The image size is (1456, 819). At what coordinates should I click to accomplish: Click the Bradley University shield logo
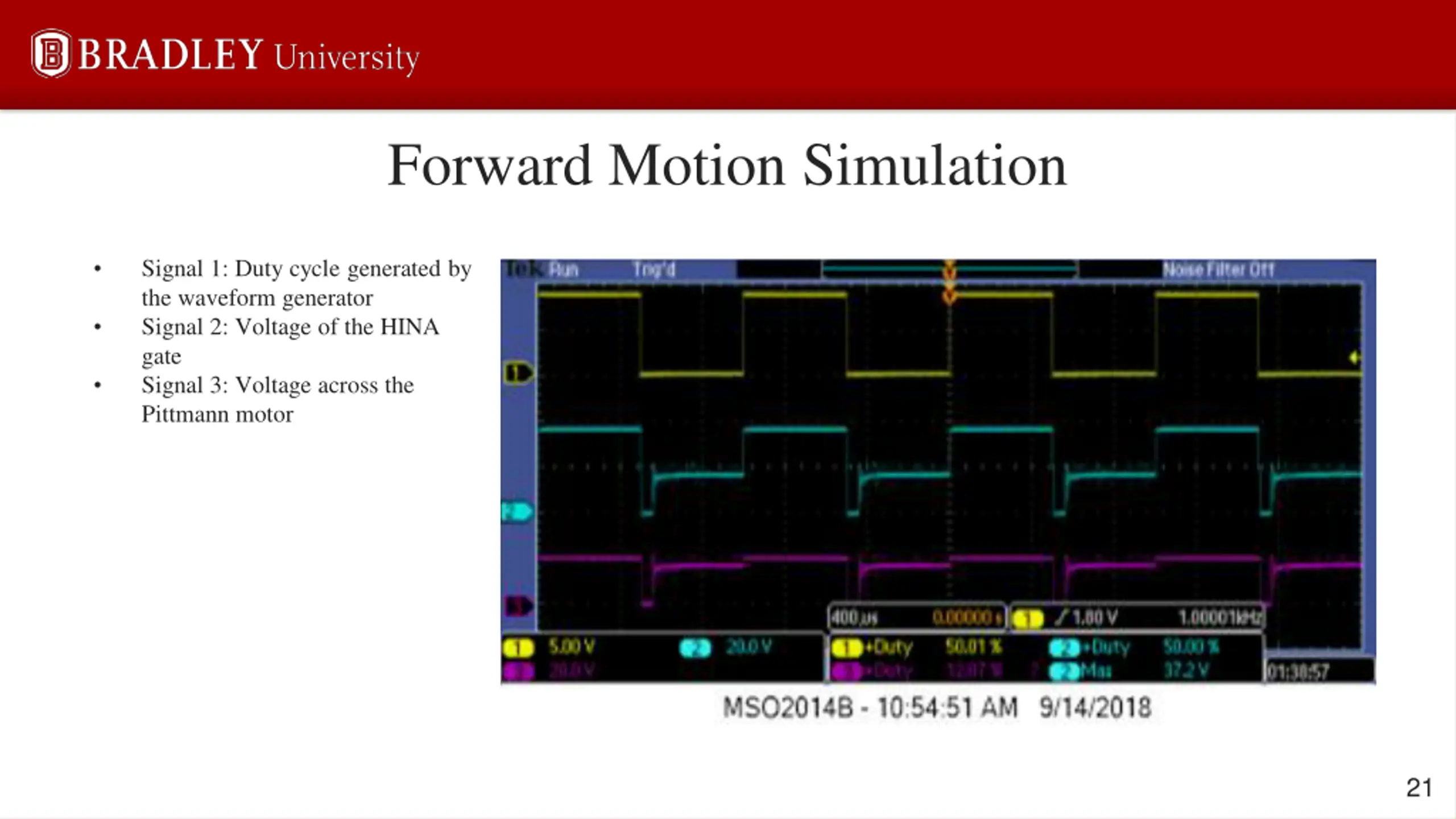click(51, 53)
